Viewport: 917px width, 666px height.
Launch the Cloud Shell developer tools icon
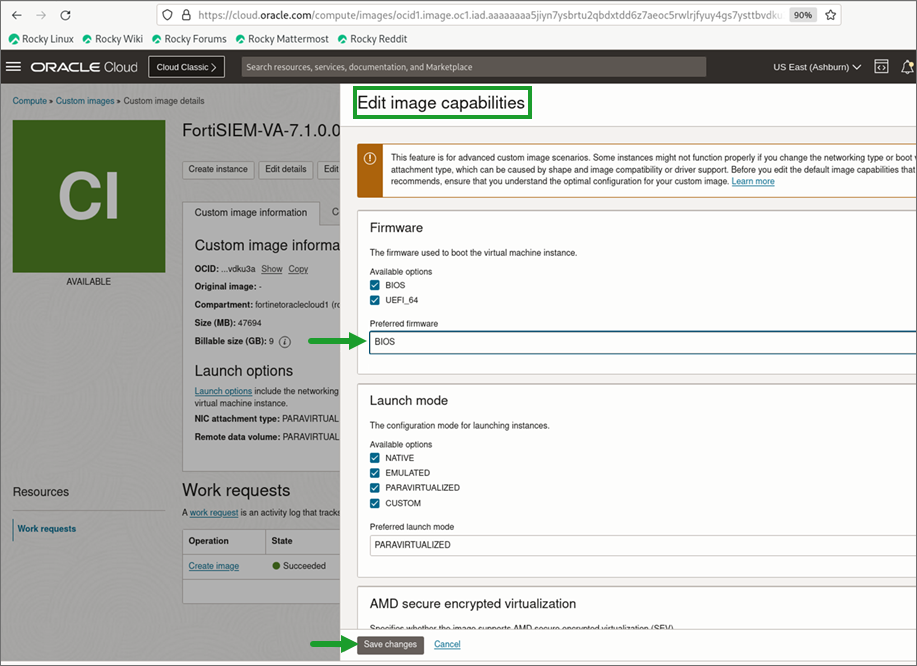[x=880, y=67]
